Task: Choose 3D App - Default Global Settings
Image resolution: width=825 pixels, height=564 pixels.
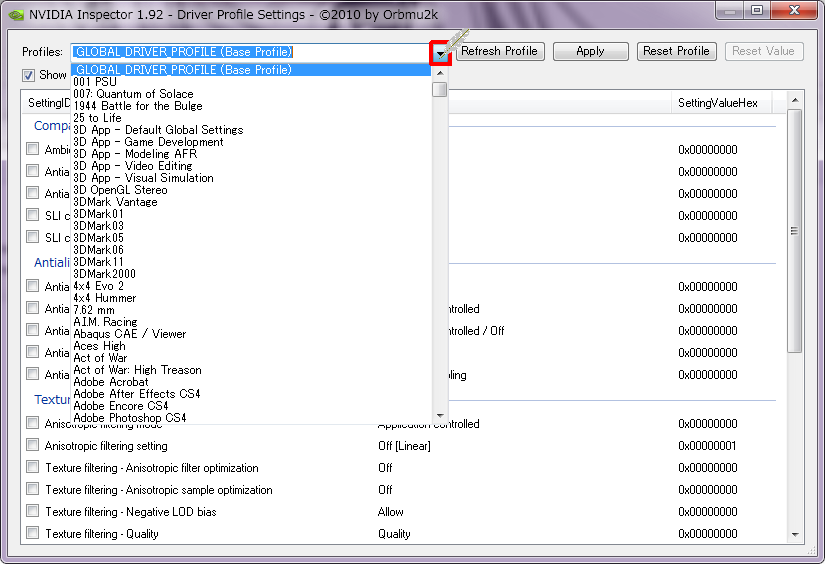Action: [x=251, y=130]
